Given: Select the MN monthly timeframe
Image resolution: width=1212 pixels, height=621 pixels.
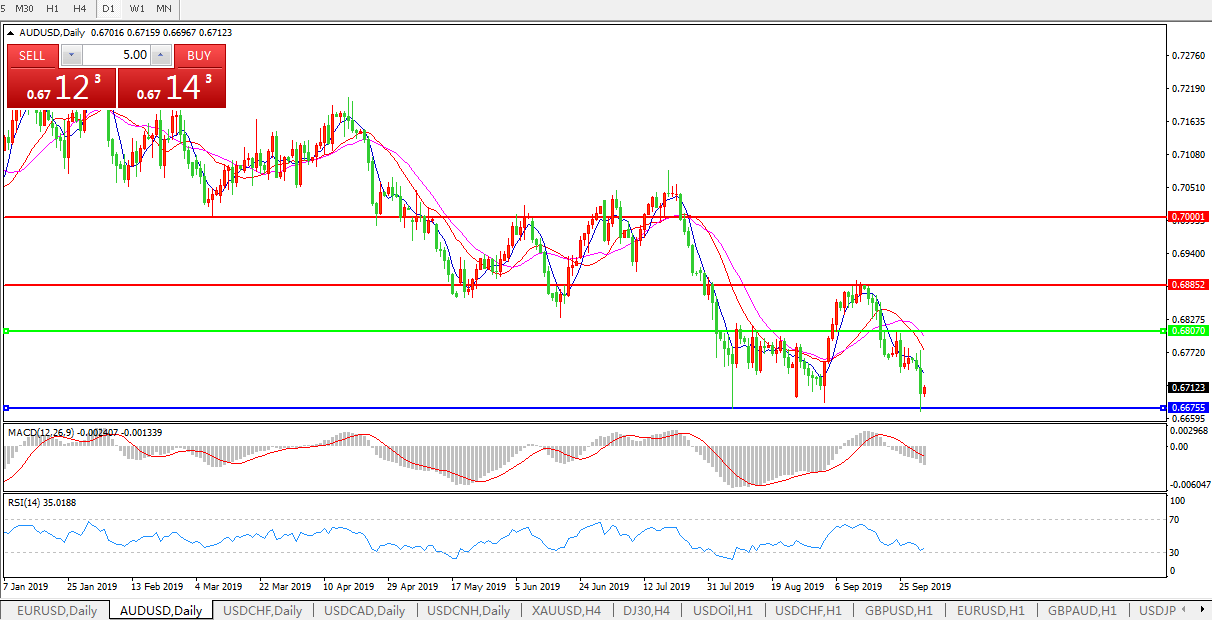Looking at the screenshot, I should pyautogui.click(x=164, y=9).
